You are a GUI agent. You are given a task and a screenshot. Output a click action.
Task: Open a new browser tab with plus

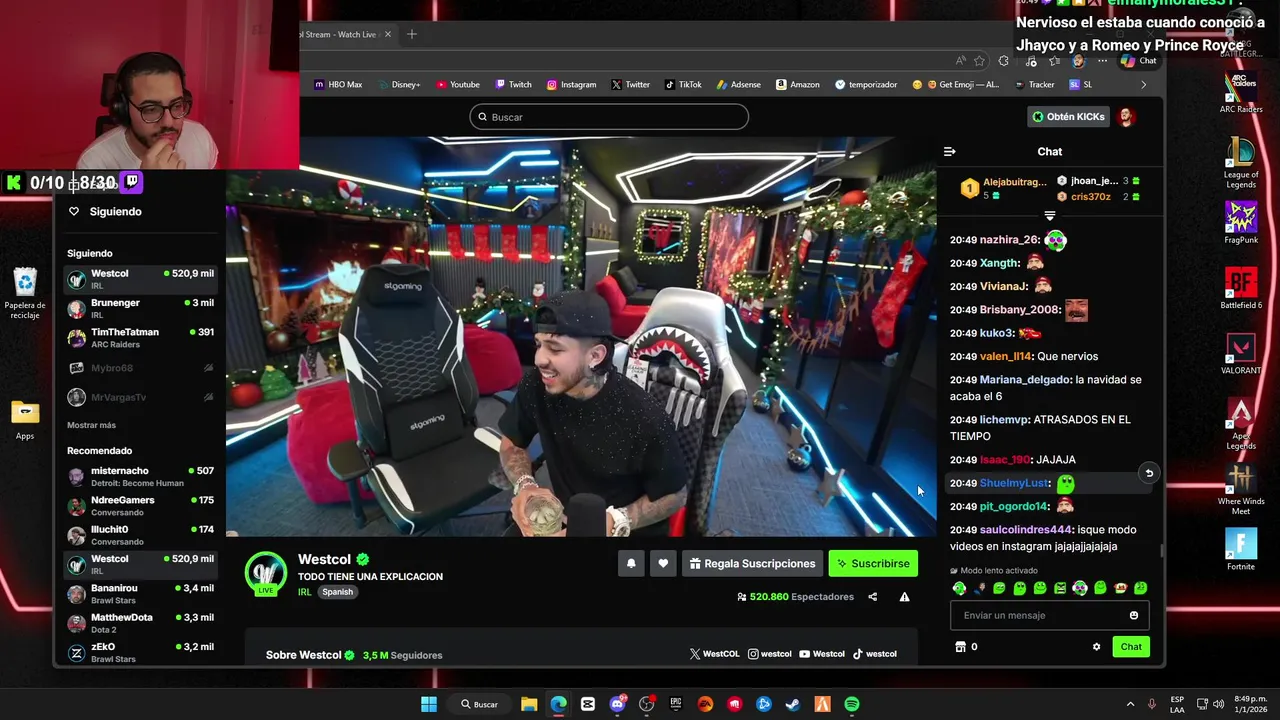coord(411,34)
